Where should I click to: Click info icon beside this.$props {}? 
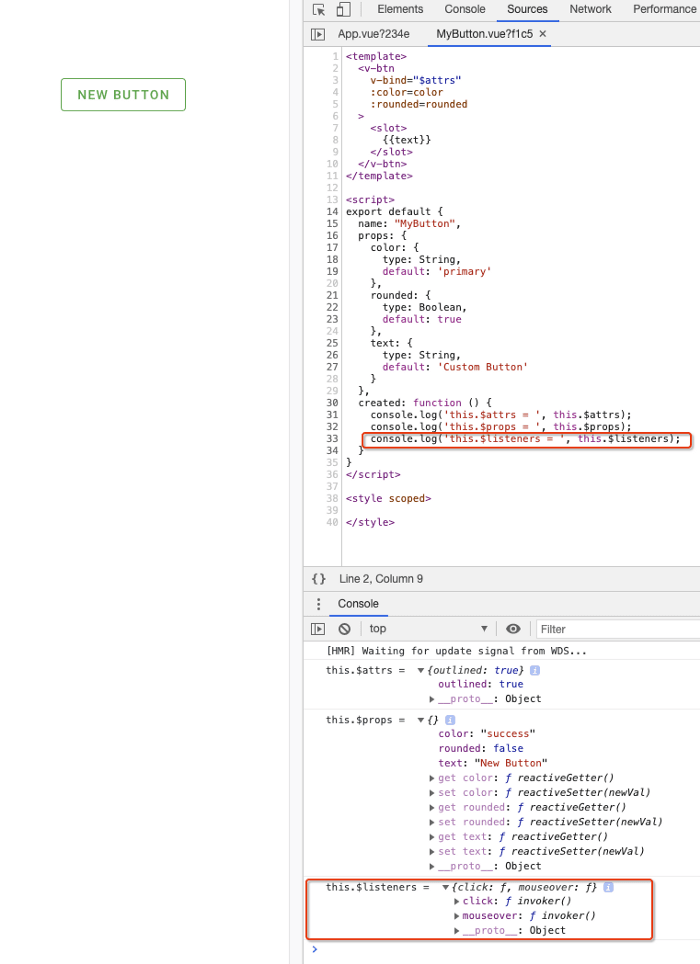pyautogui.click(x=450, y=720)
